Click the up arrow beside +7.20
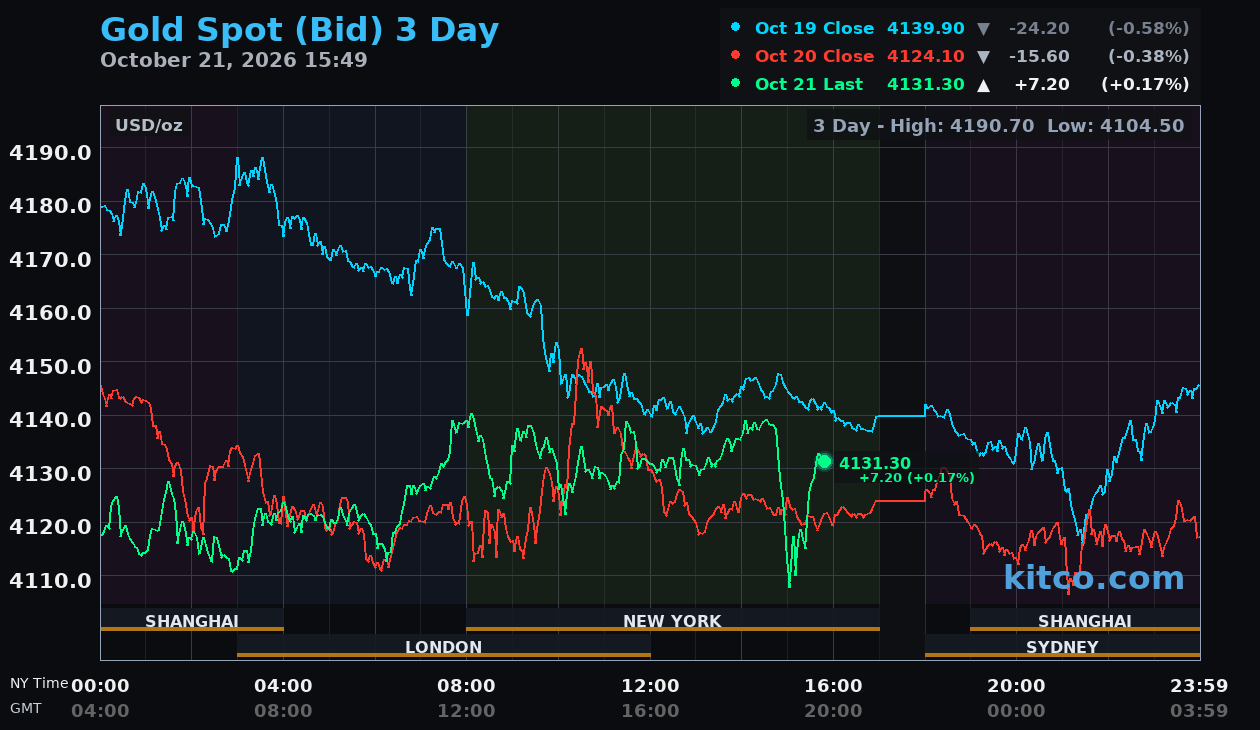The width and height of the screenshot is (1260, 730). click(984, 85)
